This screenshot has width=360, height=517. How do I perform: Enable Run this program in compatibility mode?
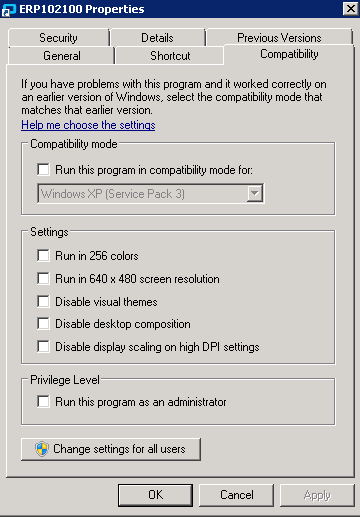pyautogui.click(x=44, y=169)
